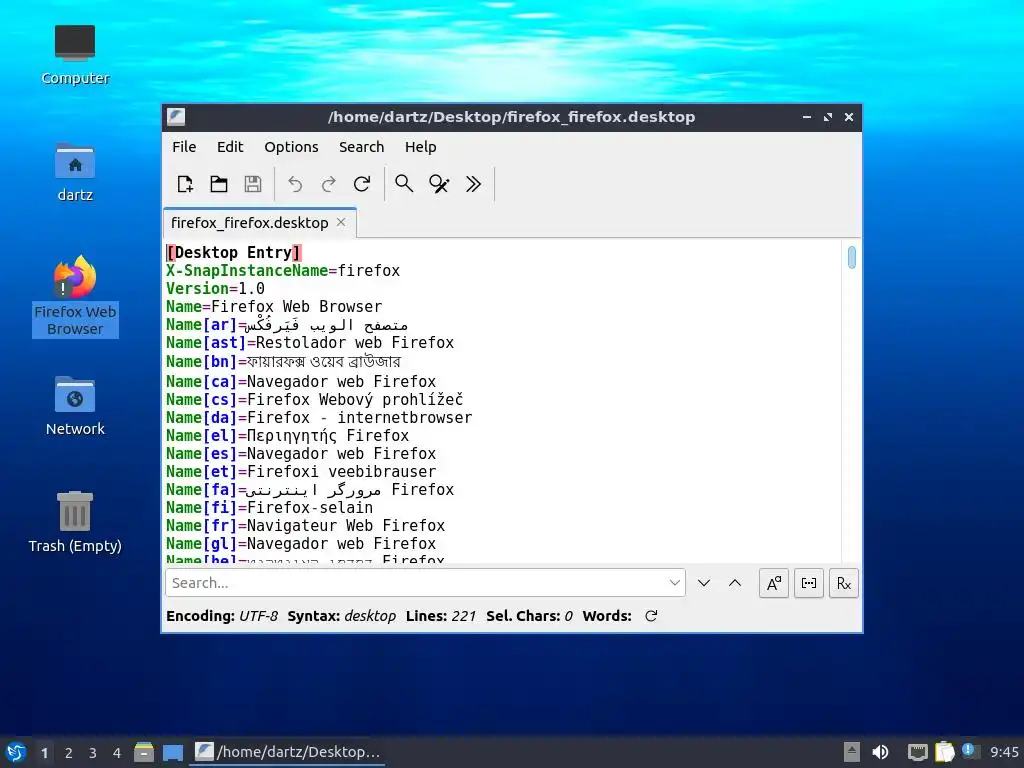
Task: Toggle Whole Word search option
Action: 808,583
